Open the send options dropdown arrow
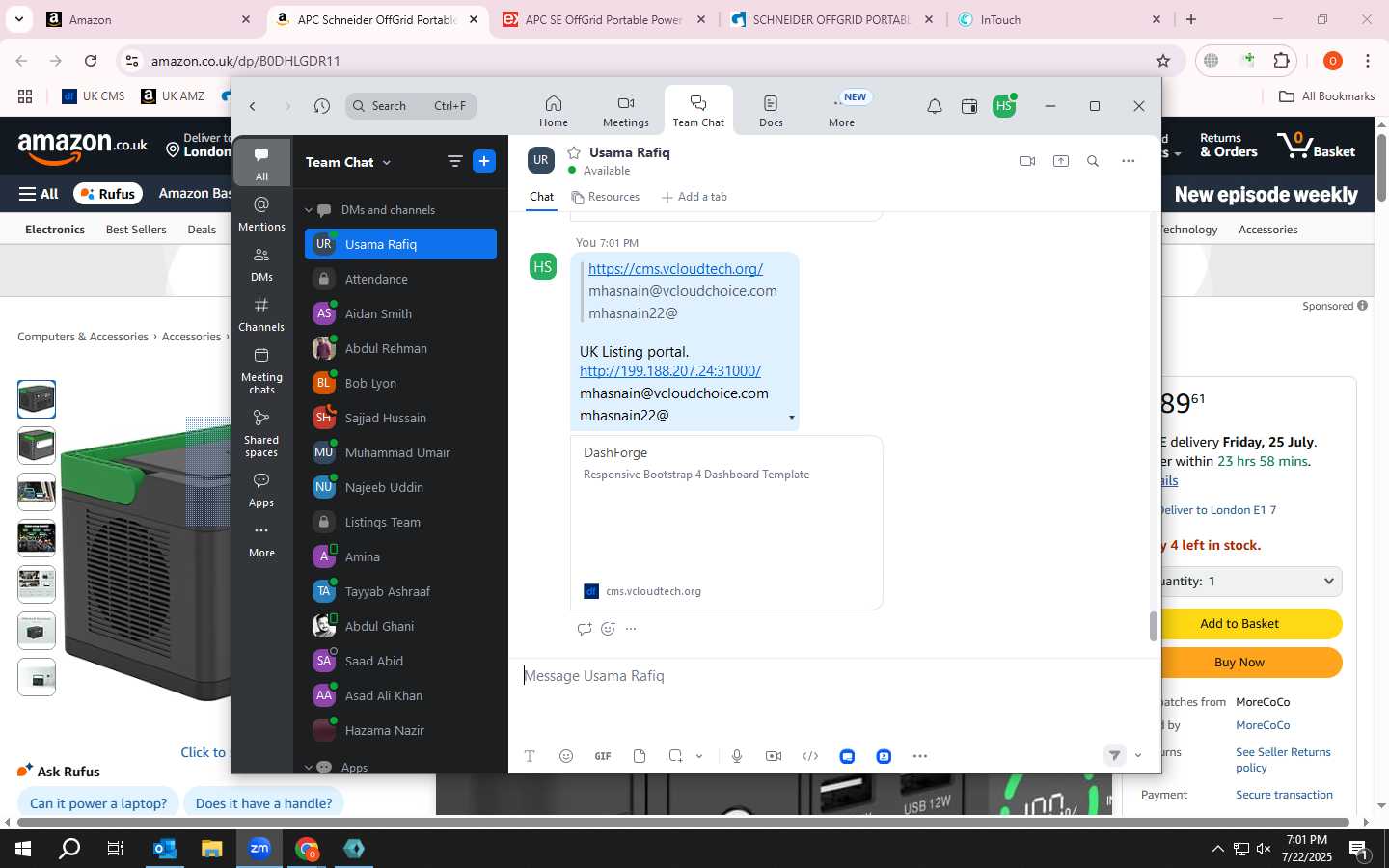 tap(1138, 756)
